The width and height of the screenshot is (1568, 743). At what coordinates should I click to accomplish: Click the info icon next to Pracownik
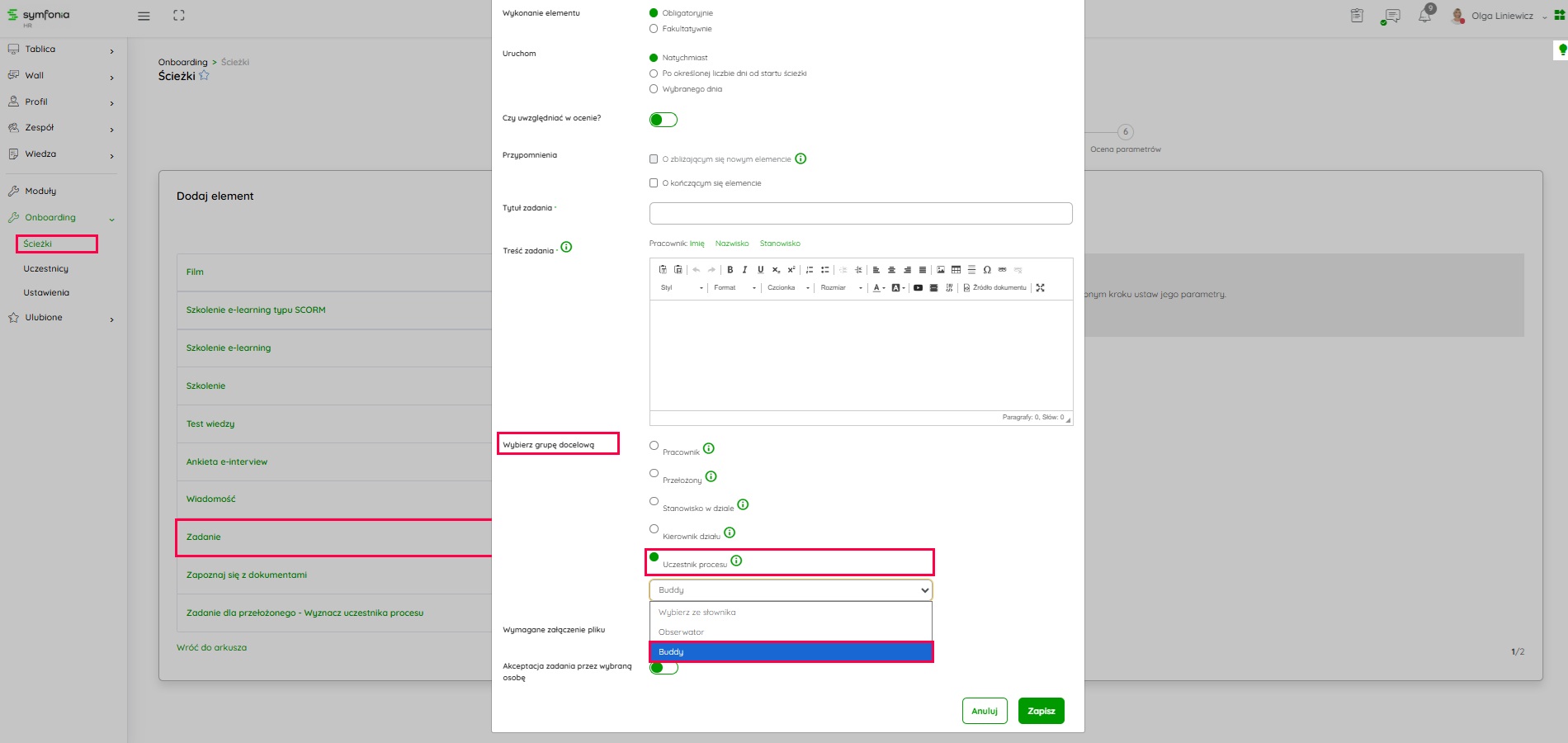(709, 449)
